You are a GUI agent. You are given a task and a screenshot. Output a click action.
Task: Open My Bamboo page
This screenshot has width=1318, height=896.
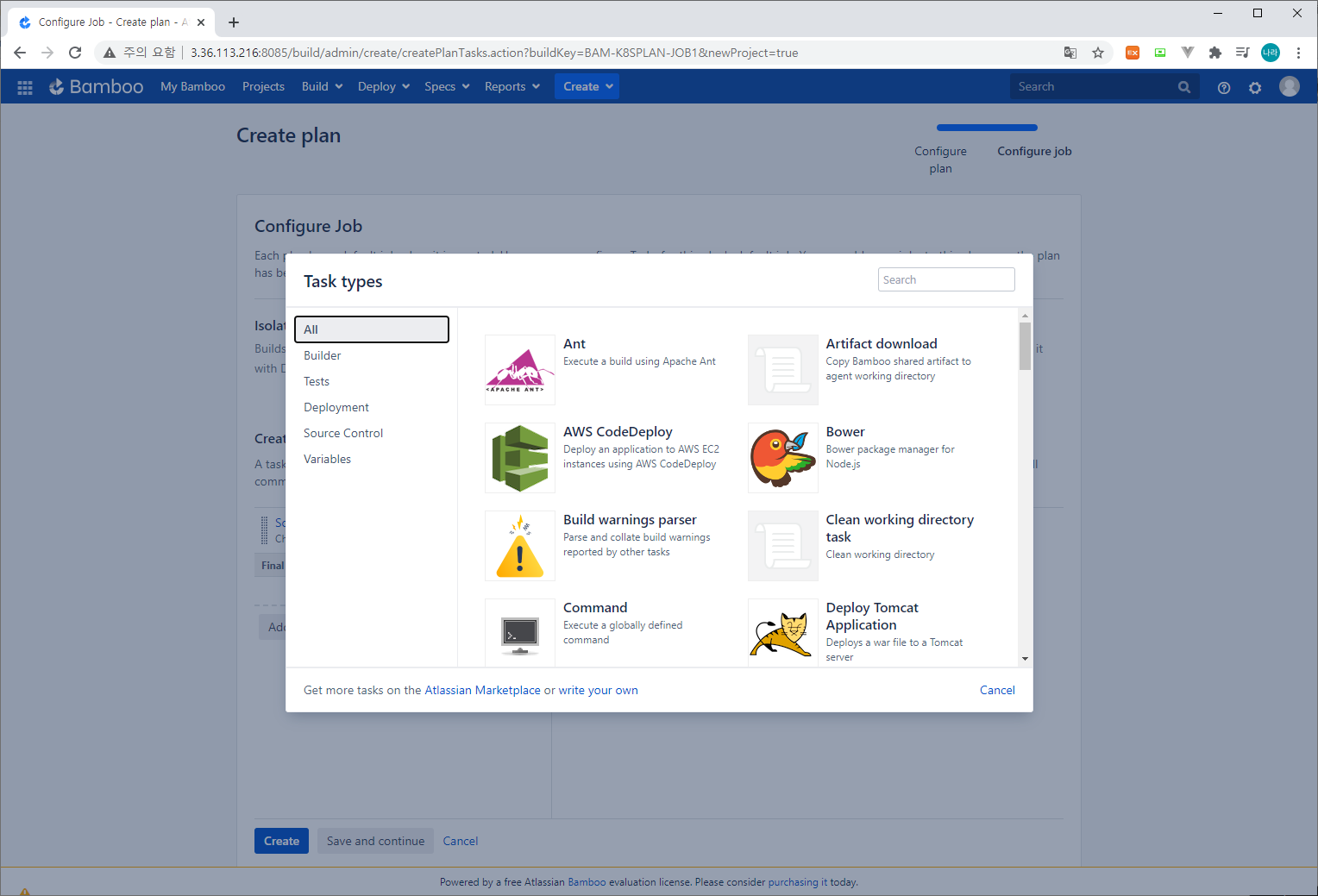coord(192,86)
